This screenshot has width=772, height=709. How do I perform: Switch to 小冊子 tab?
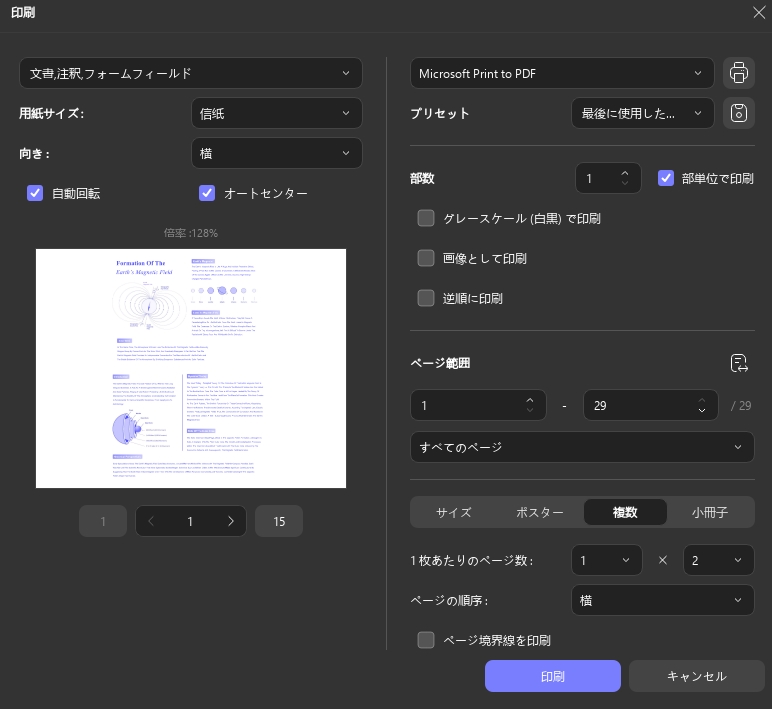pos(709,513)
